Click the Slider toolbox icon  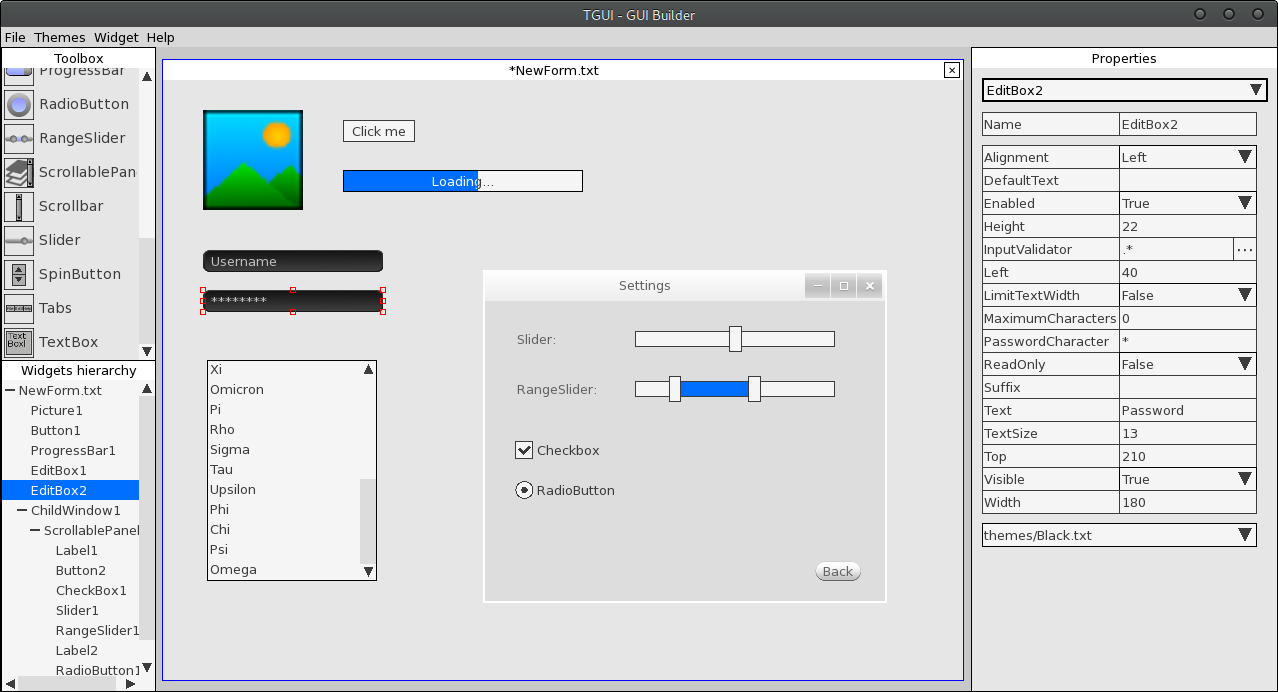pos(19,240)
